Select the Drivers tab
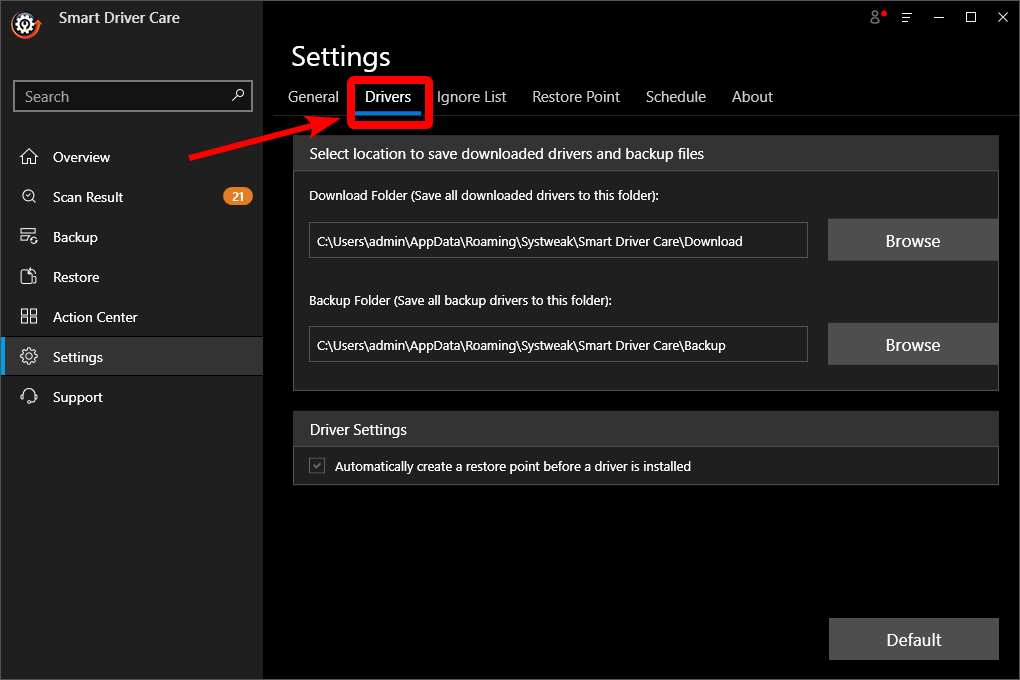The image size is (1020, 680). pyautogui.click(x=388, y=97)
